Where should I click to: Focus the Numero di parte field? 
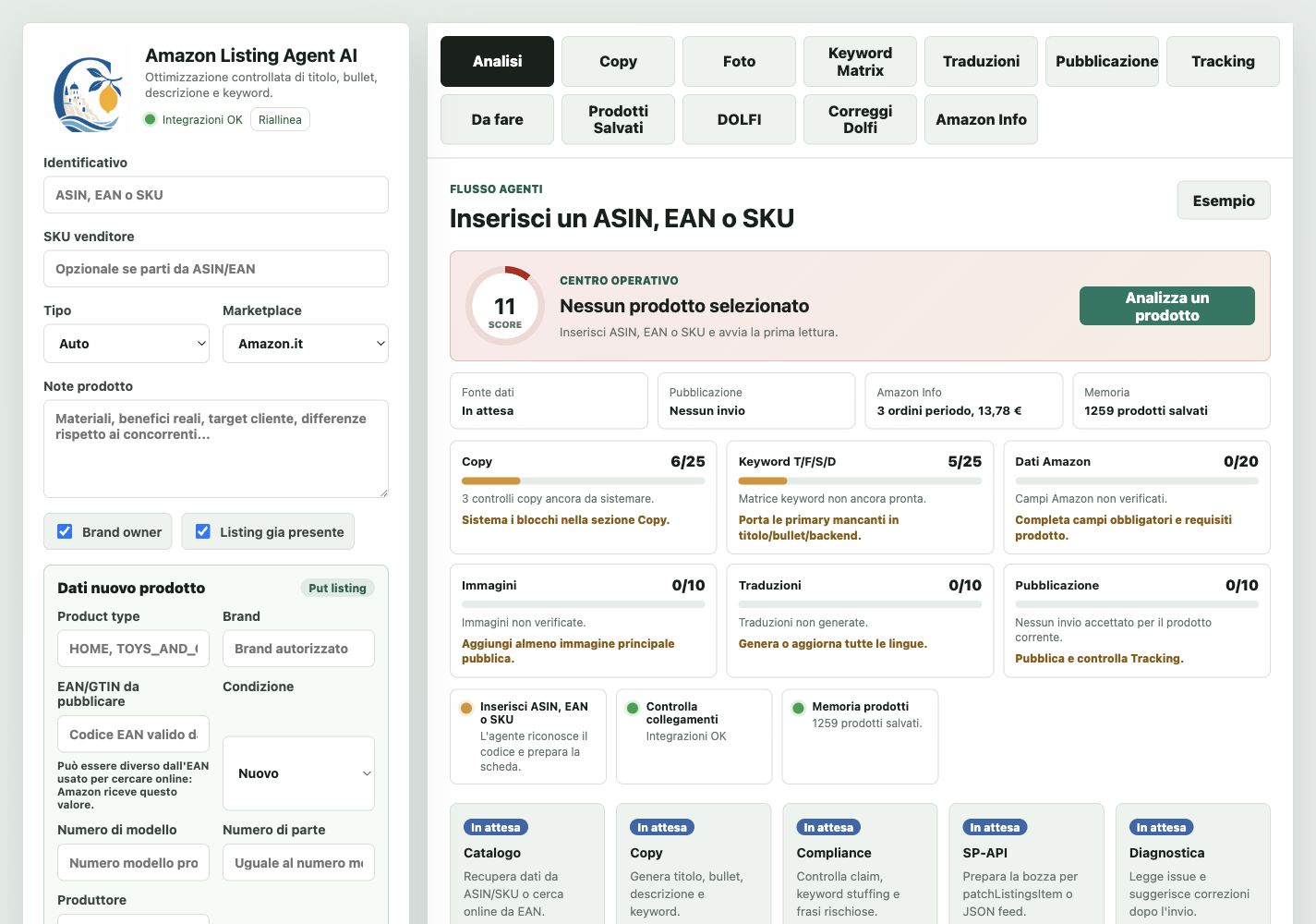pyautogui.click(x=298, y=863)
